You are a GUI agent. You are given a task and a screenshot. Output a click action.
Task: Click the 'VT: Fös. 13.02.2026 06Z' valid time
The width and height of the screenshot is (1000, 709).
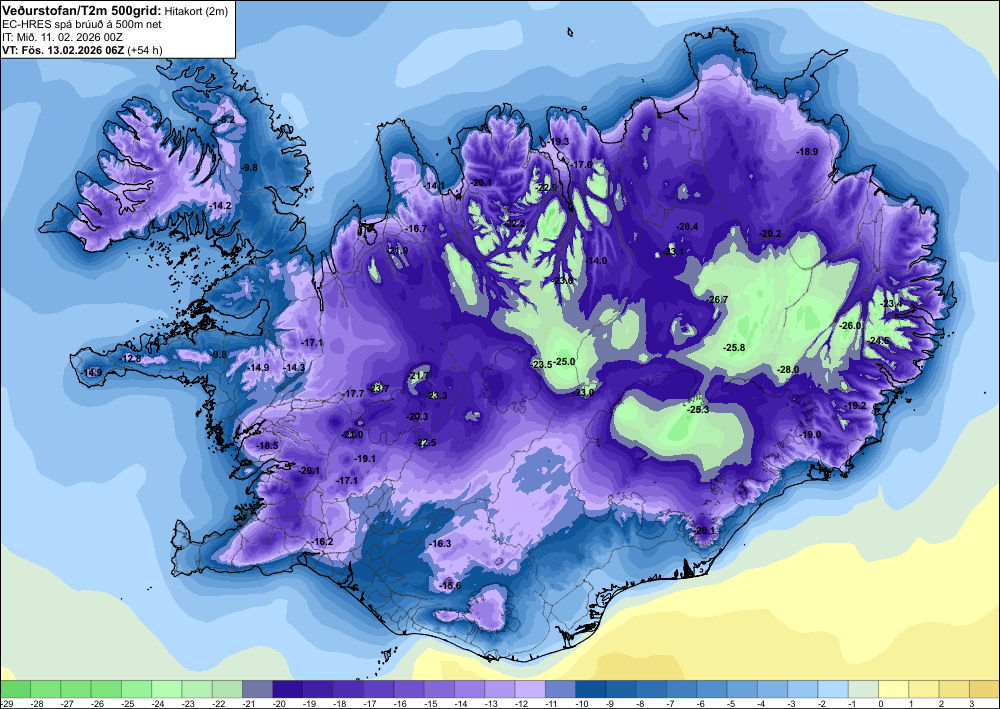(63, 50)
